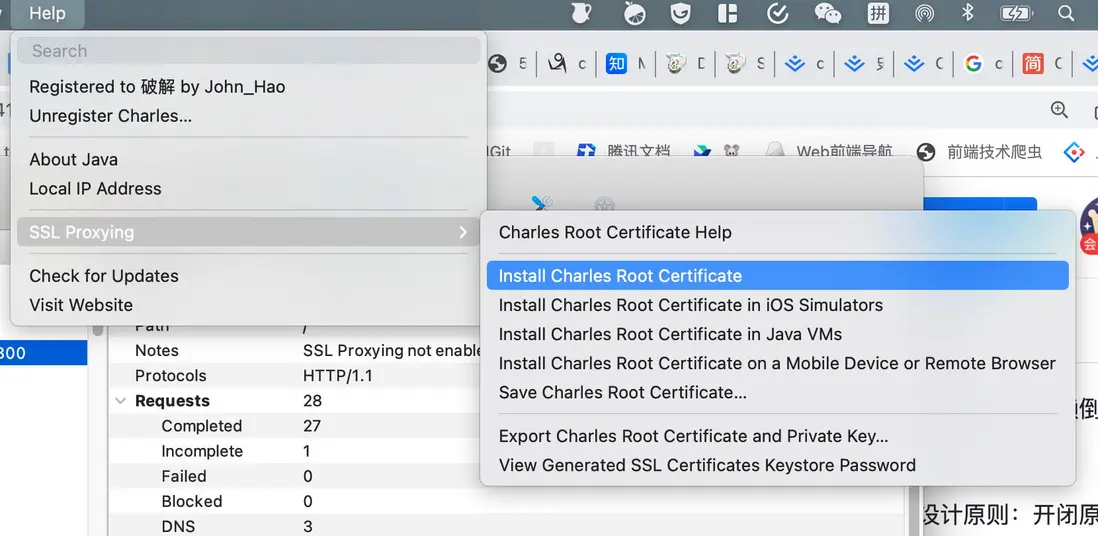Select Check for Updates
This screenshot has height=536, width=1098.
[104, 276]
